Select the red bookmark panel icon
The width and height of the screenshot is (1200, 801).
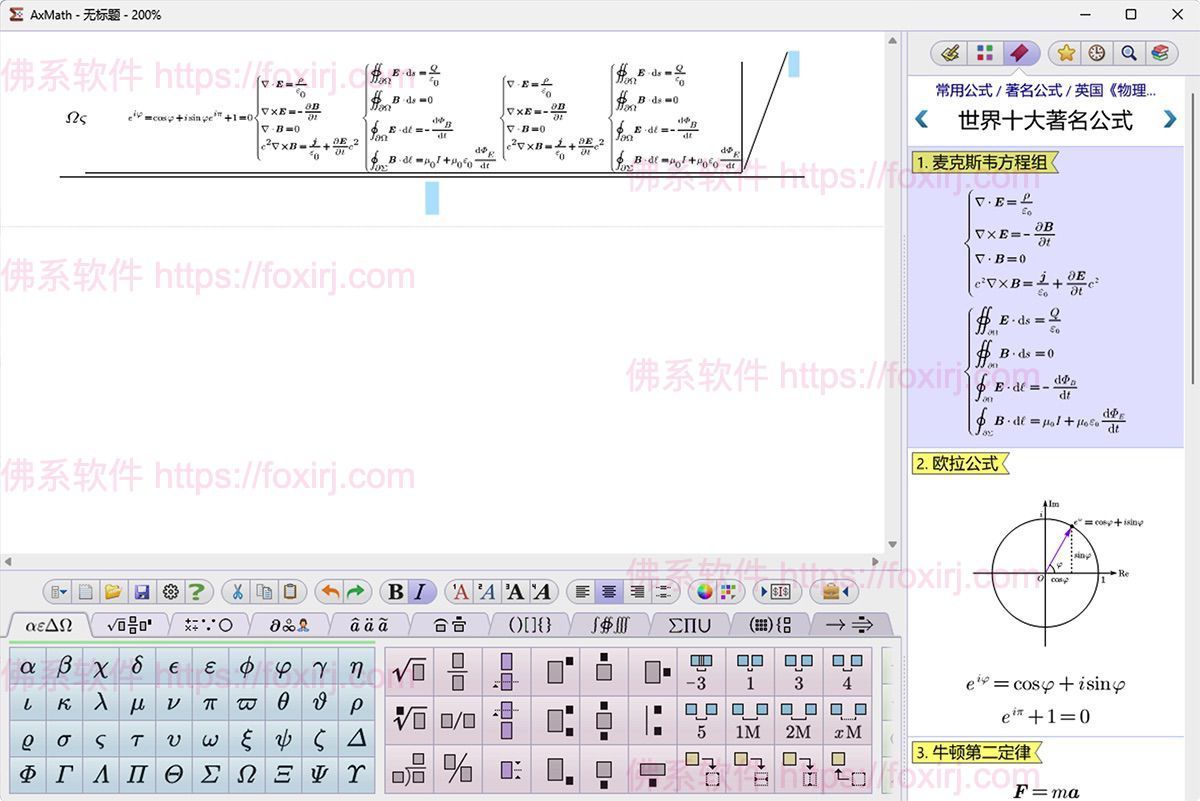click(1018, 52)
